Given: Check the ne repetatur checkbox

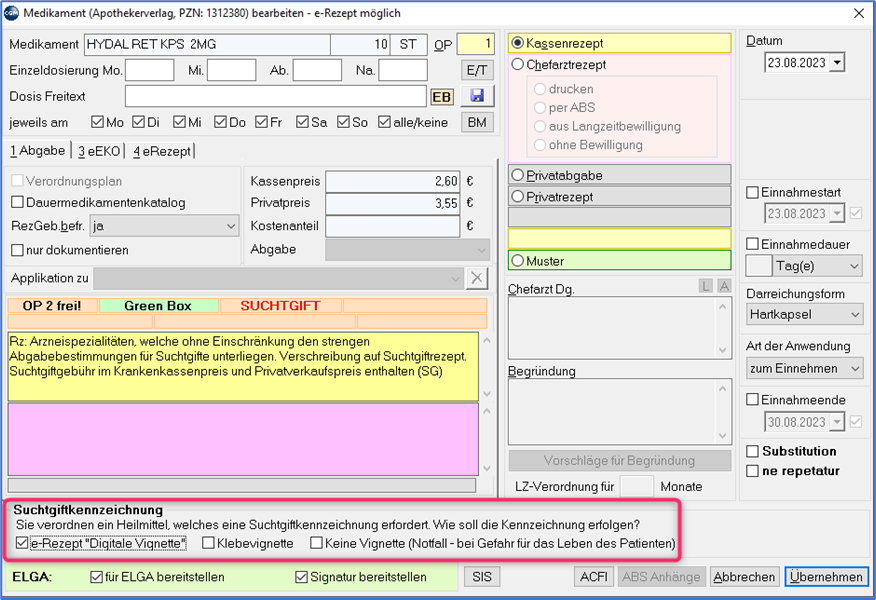Looking at the screenshot, I should (753, 471).
